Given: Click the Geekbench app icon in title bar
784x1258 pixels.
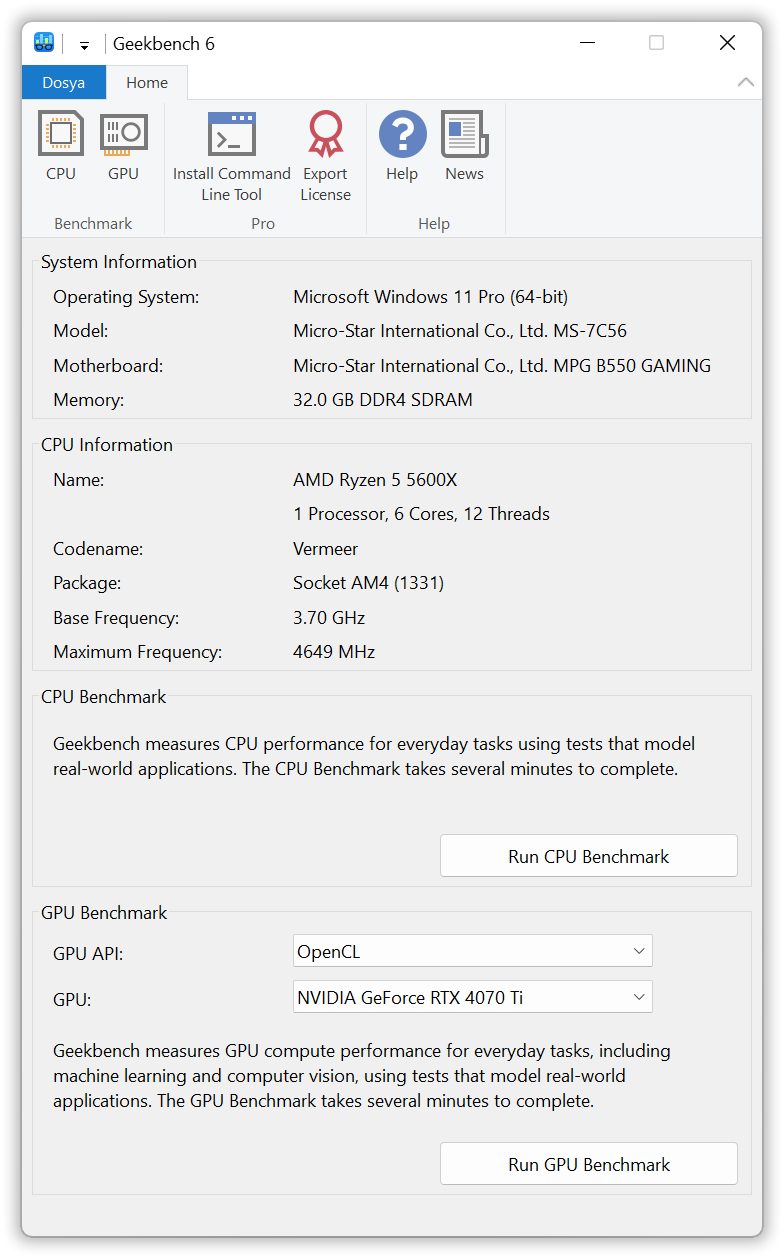Looking at the screenshot, I should (44, 43).
